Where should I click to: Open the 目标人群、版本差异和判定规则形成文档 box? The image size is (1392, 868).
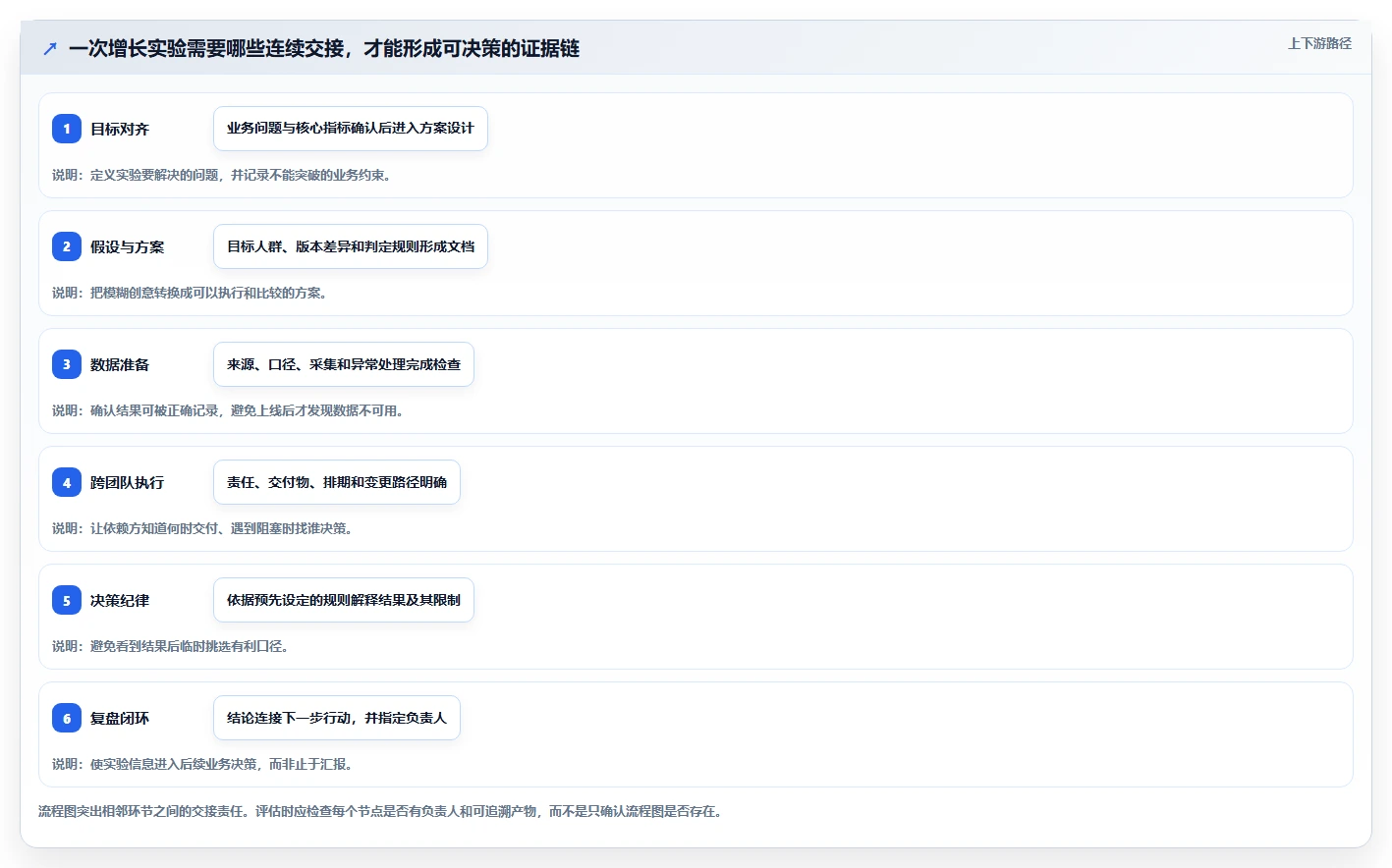[351, 246]
